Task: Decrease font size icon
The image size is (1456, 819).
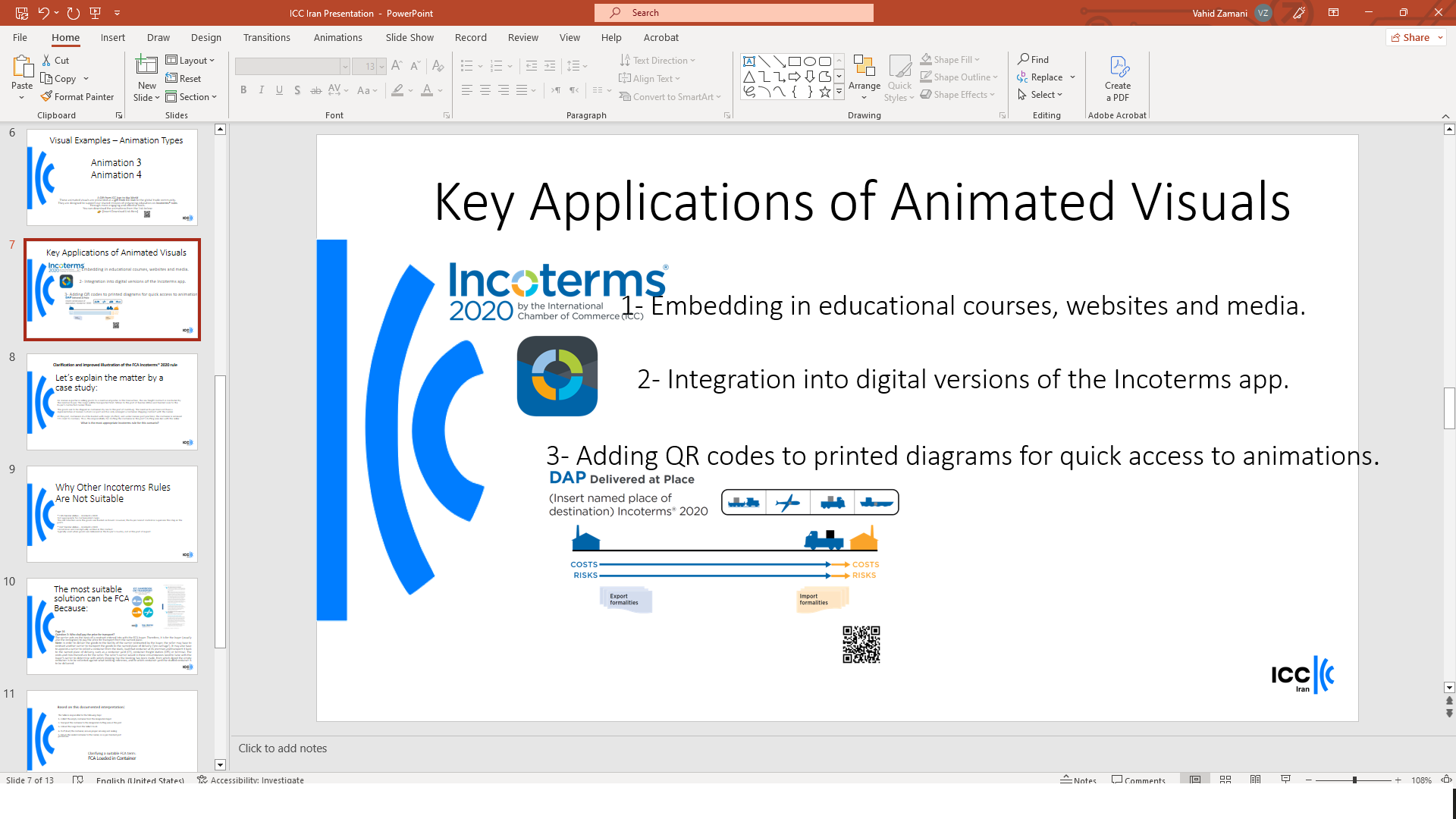Action: 415,67
